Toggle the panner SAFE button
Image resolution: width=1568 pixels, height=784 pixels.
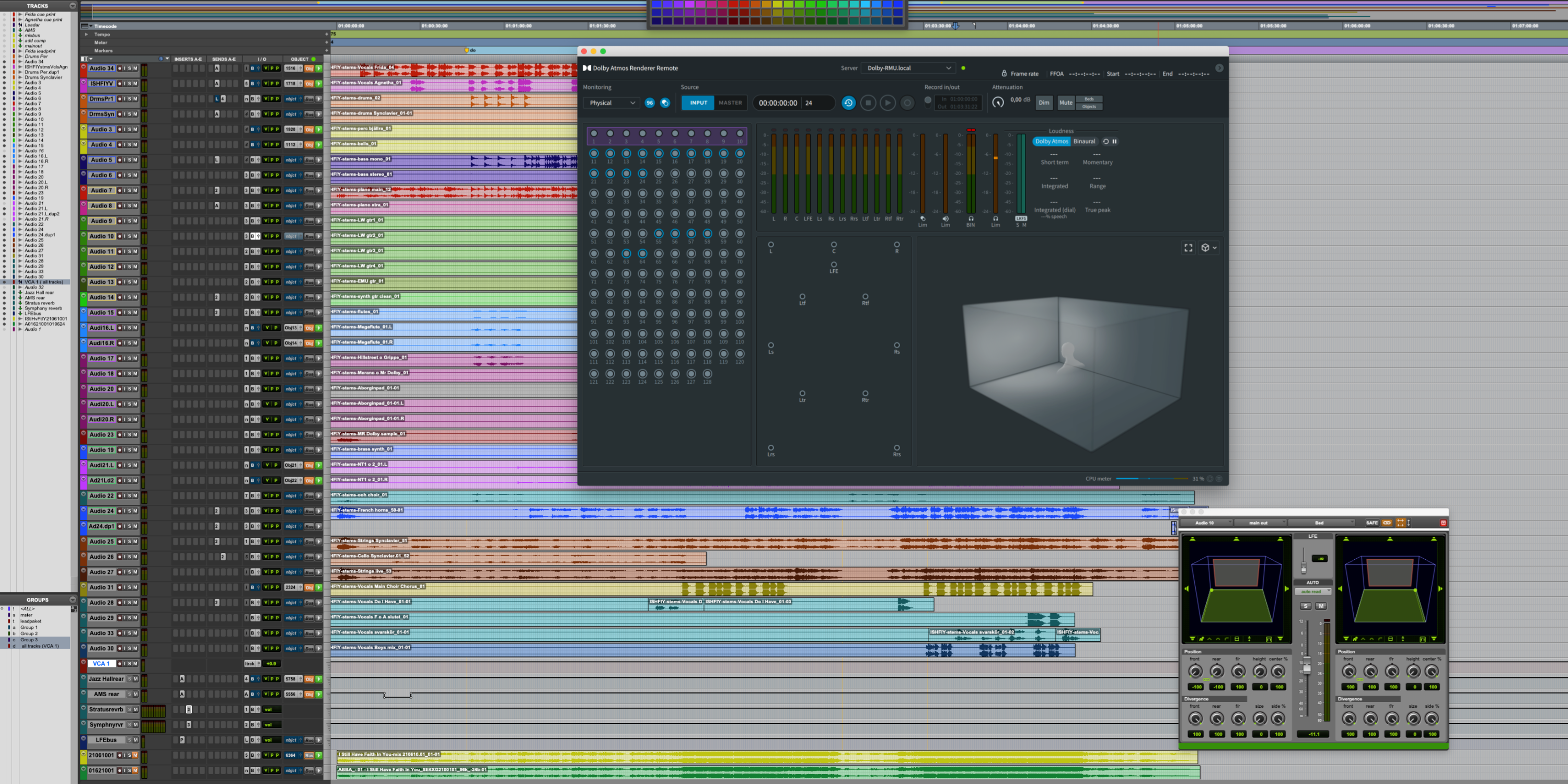(1371, 523)
